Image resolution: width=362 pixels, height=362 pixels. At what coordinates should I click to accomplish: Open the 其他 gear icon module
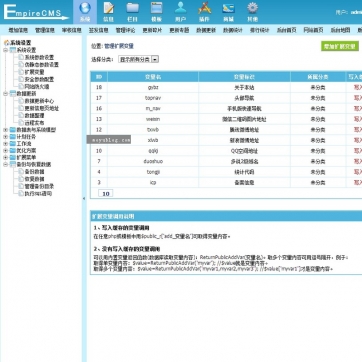(252, 12)
